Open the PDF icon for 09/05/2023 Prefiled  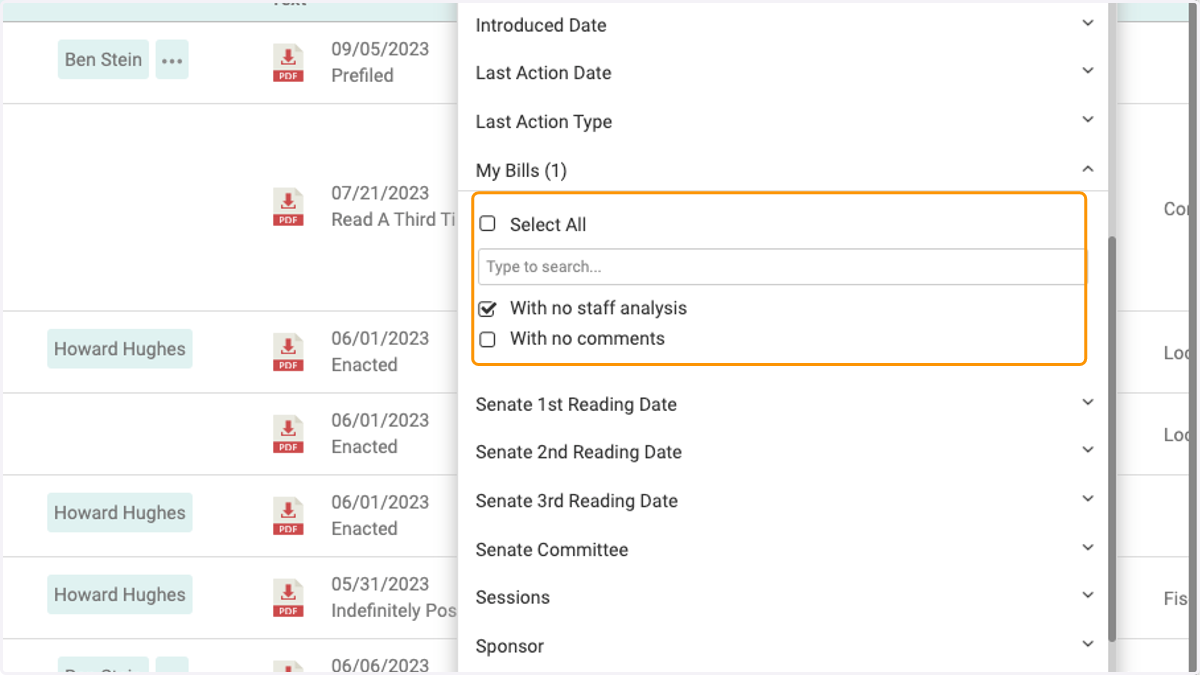[x=288, y=63]
